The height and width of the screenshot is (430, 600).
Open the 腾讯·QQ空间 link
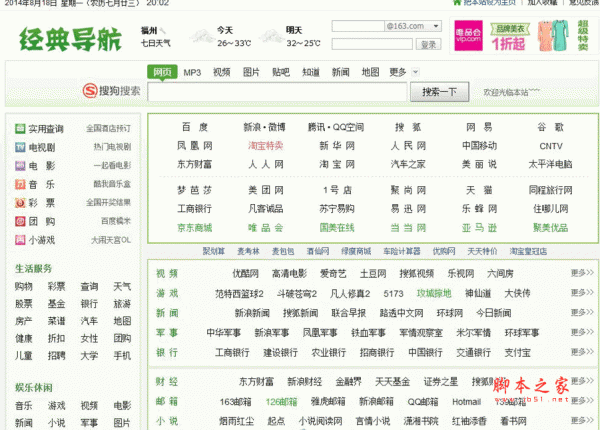[x=336, y=127]
